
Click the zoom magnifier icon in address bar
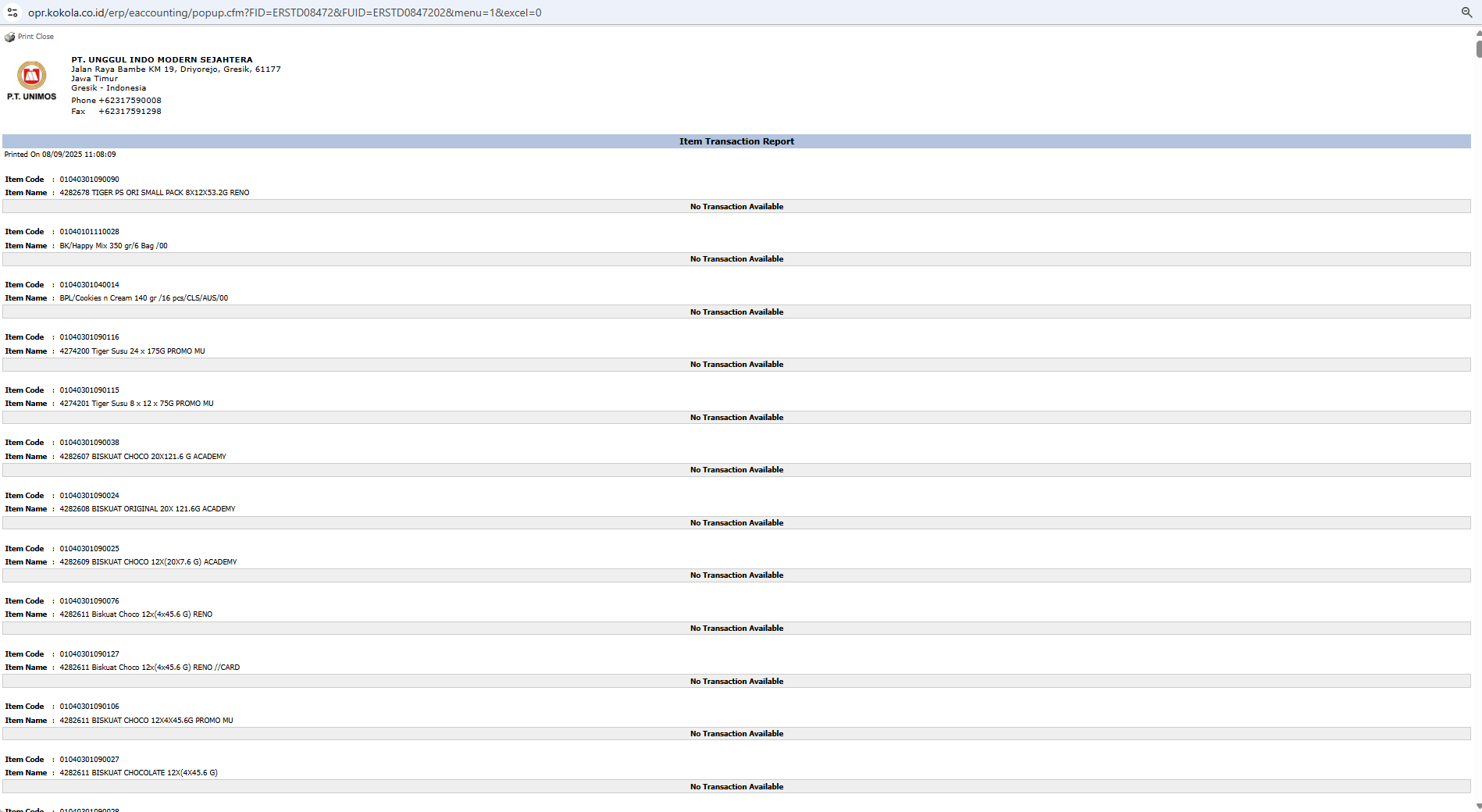click(x=1466, y=12)
